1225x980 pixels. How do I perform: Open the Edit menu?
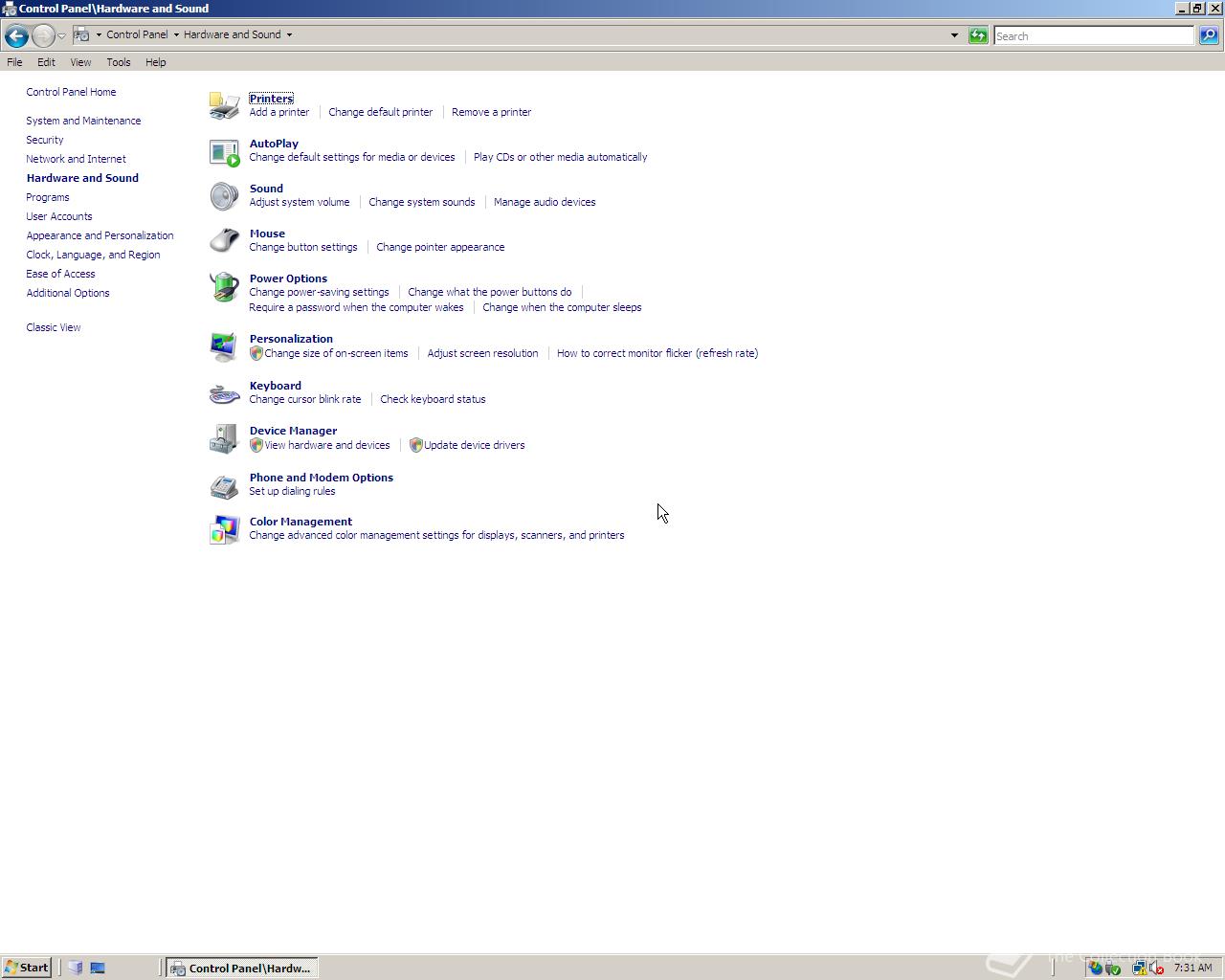pos(46,62)
